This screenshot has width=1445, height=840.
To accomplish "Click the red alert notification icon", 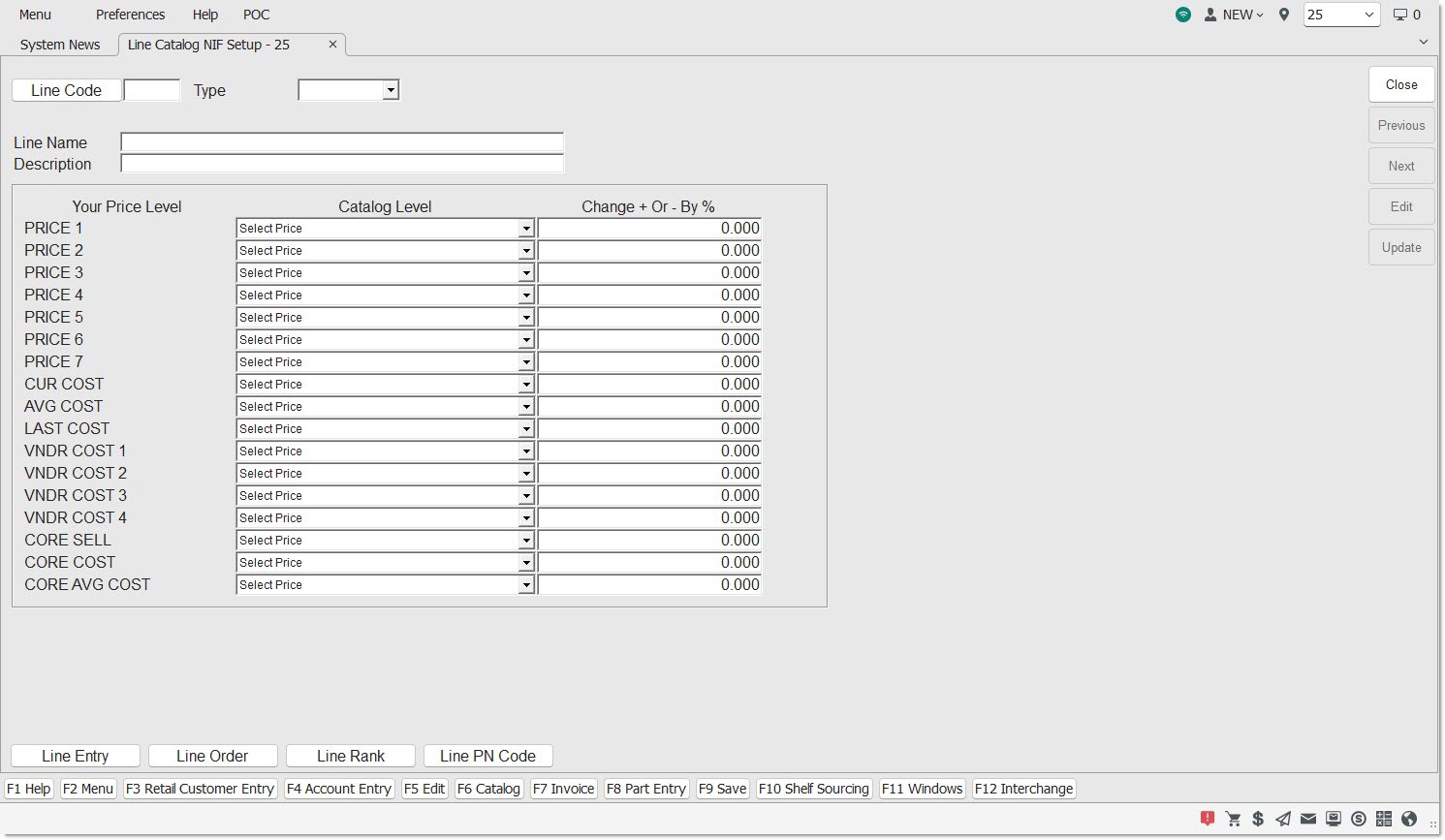I will pyautogui.click(x=1208, y=819).
